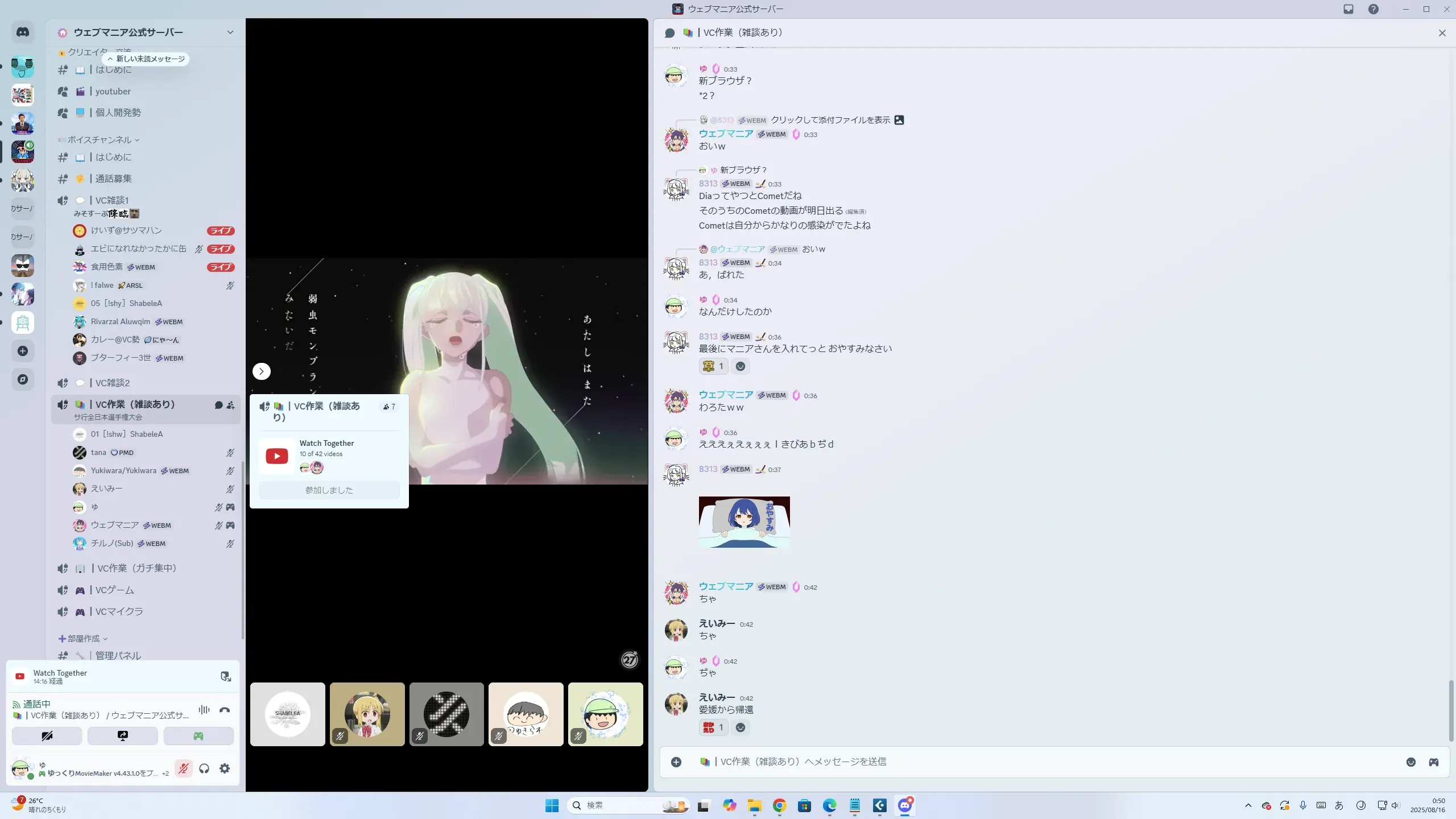Select the youtuber channel

[x=113, y=92]
